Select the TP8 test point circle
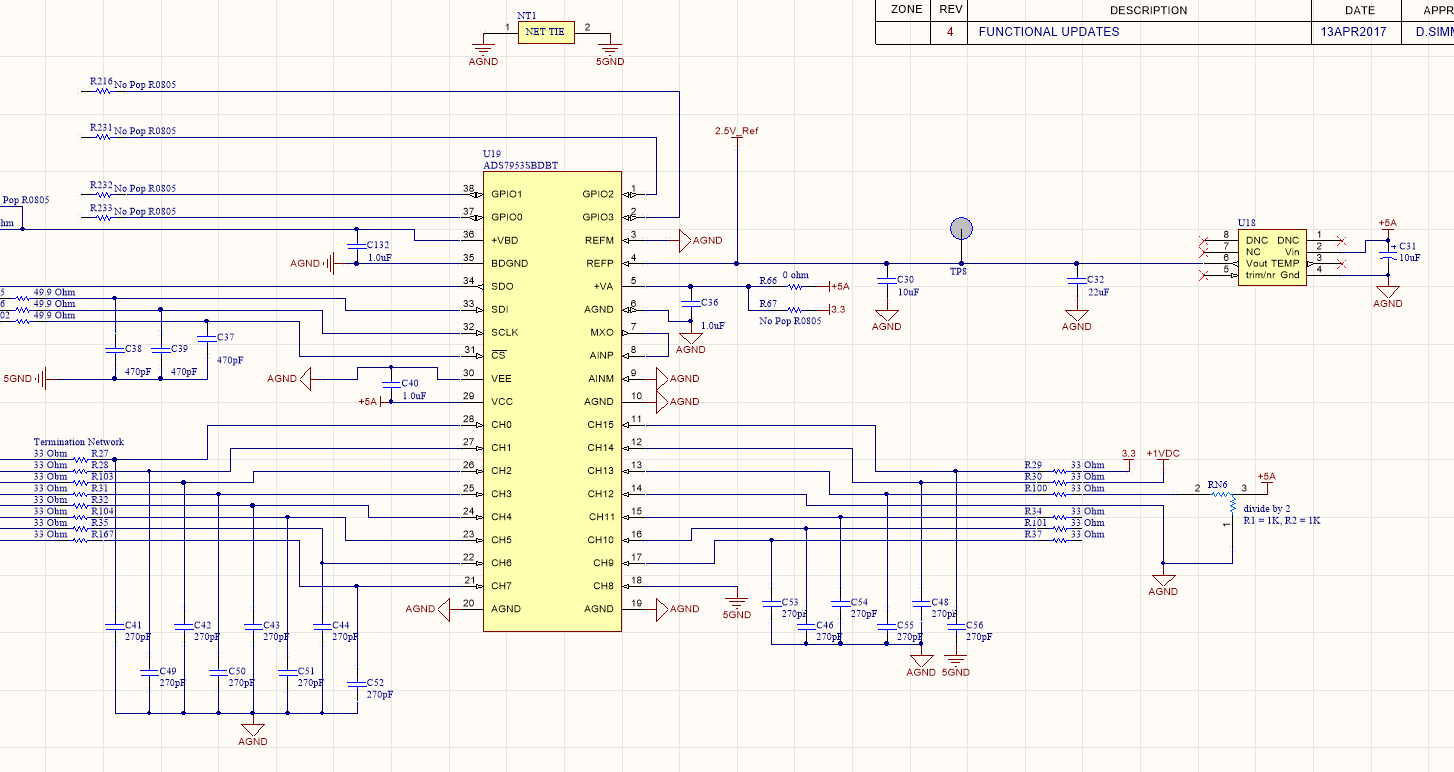Viewport: 1454px width, 772px height. tap(961, 229)
